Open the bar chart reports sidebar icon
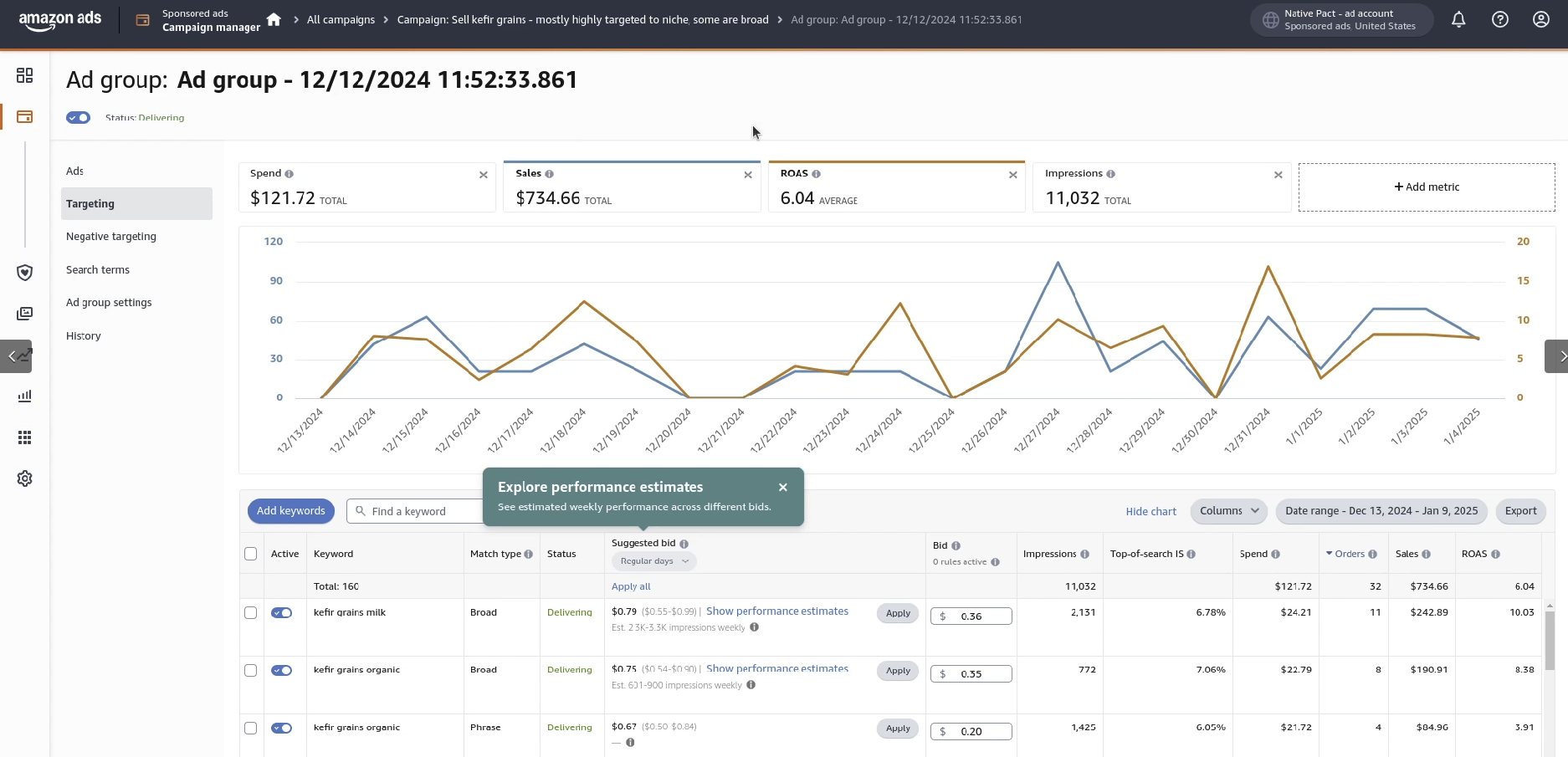Image resolution: width=1568 pixels, height=757 pixels. coord(25,396)
